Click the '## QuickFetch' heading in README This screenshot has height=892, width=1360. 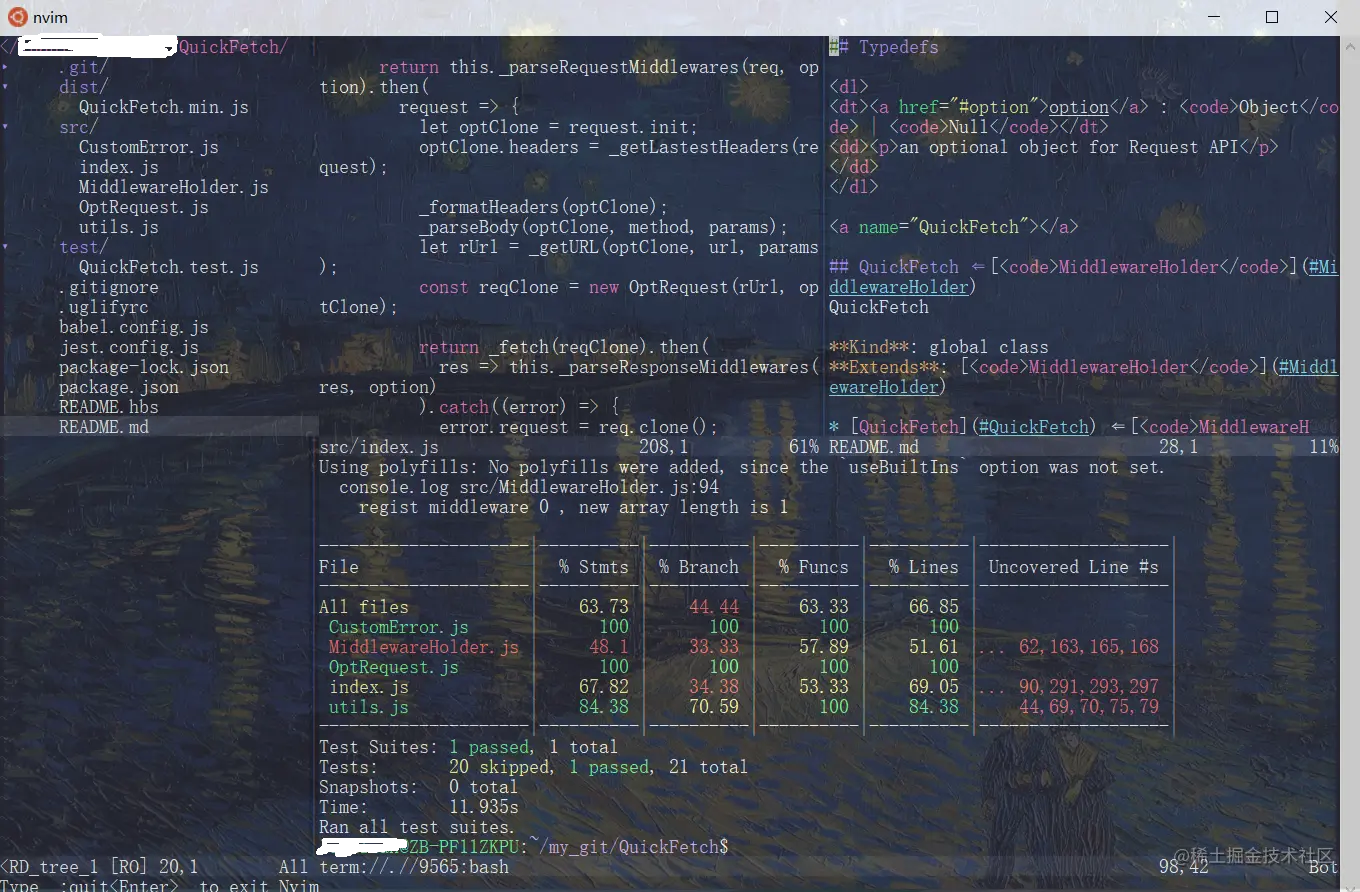(894, 267)
